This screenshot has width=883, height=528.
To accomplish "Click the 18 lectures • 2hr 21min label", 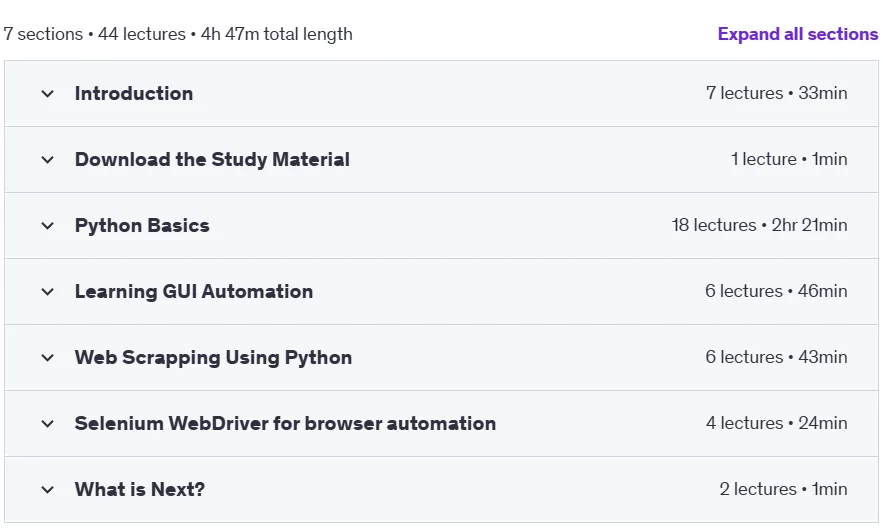I will pos(759,225).
